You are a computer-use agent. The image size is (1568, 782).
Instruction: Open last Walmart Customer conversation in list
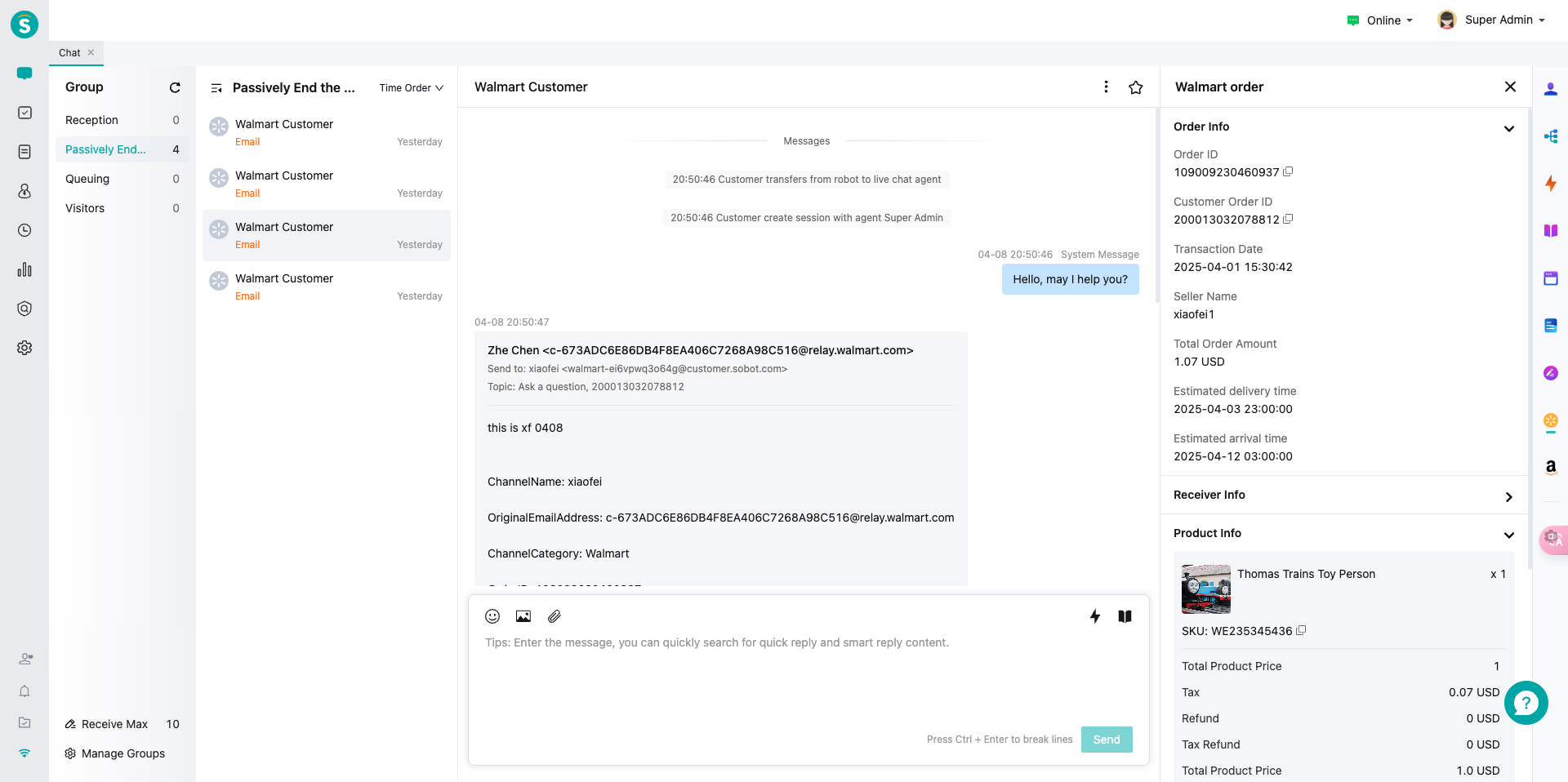[x=327, y=287]
